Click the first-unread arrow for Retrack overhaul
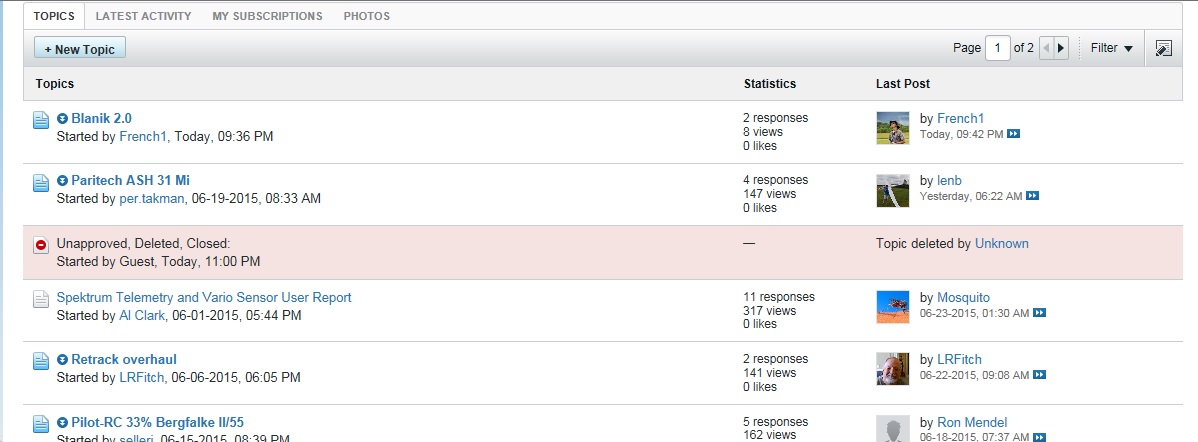This screenshot has width=1198, height=442. point(62,360)
